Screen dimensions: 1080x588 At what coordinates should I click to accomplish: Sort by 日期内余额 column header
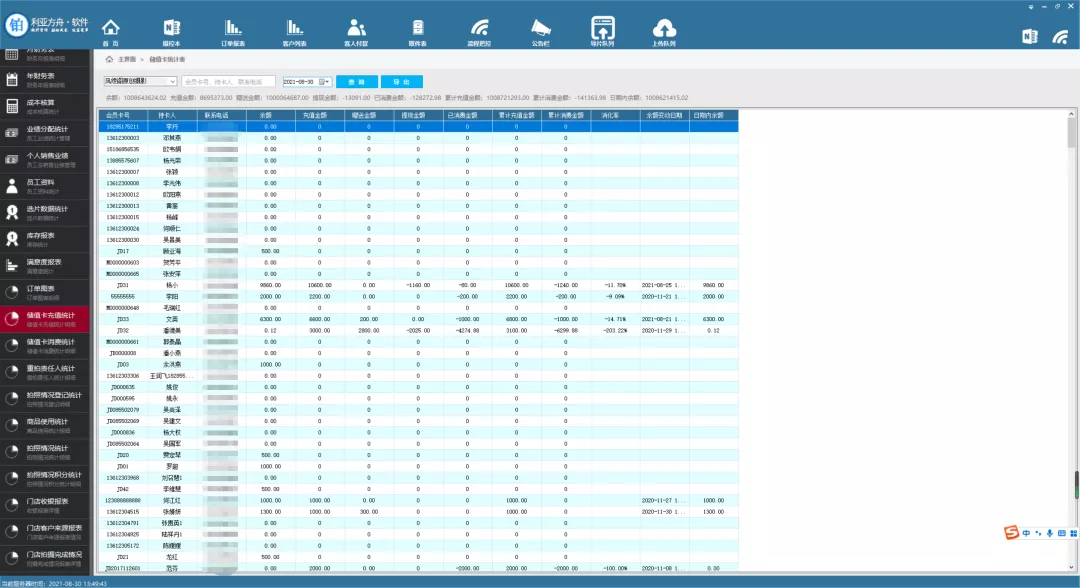[x=714, y=115]
